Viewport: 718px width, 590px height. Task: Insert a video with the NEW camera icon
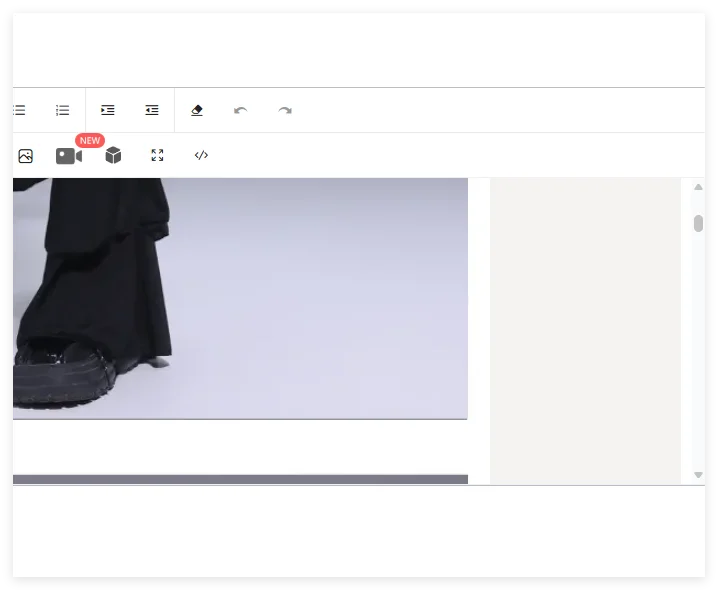pos(69,156)
